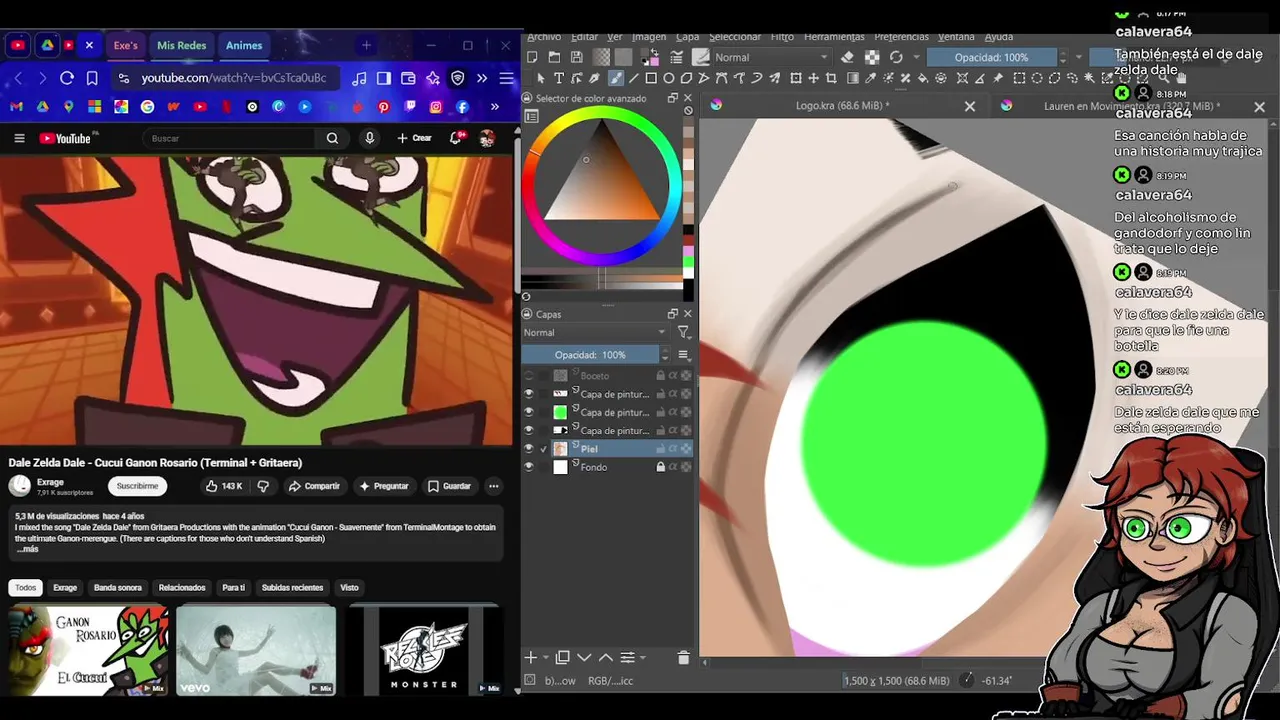The width and height of the screenshot is (1280, 720).
Task: Show the Boceto layer via eye toggle
Action: pyautogui.click(x=528, y=376)
